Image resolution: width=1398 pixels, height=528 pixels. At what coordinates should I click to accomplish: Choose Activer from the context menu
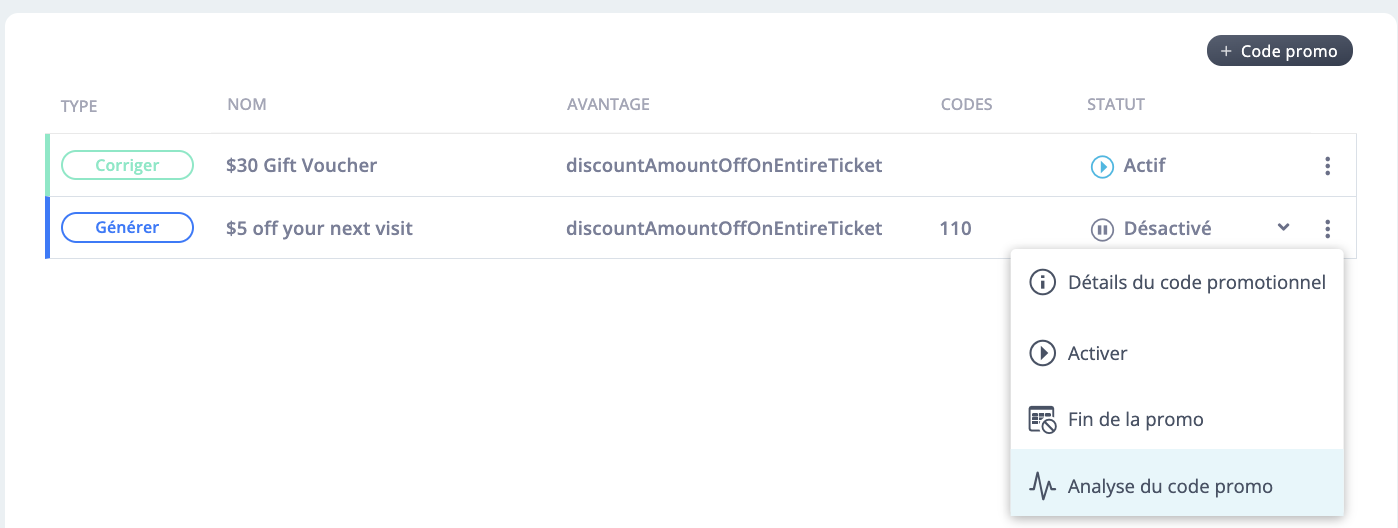[1177, 354]
